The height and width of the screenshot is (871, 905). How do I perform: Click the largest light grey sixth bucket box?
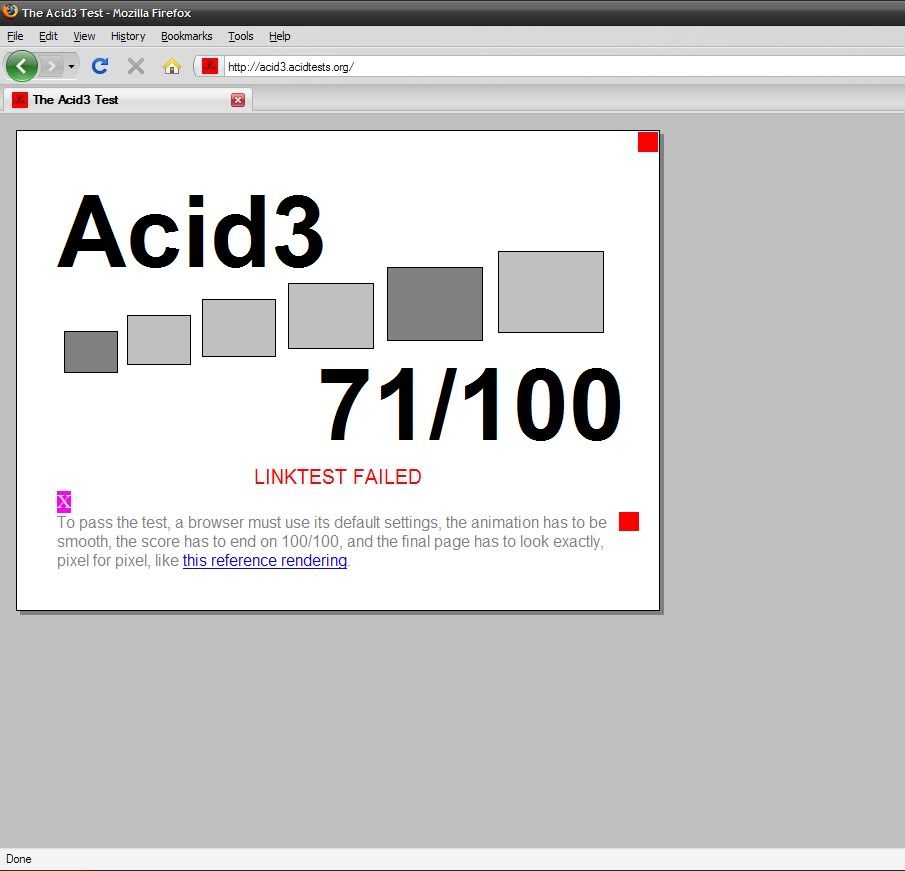click(551, 291)
